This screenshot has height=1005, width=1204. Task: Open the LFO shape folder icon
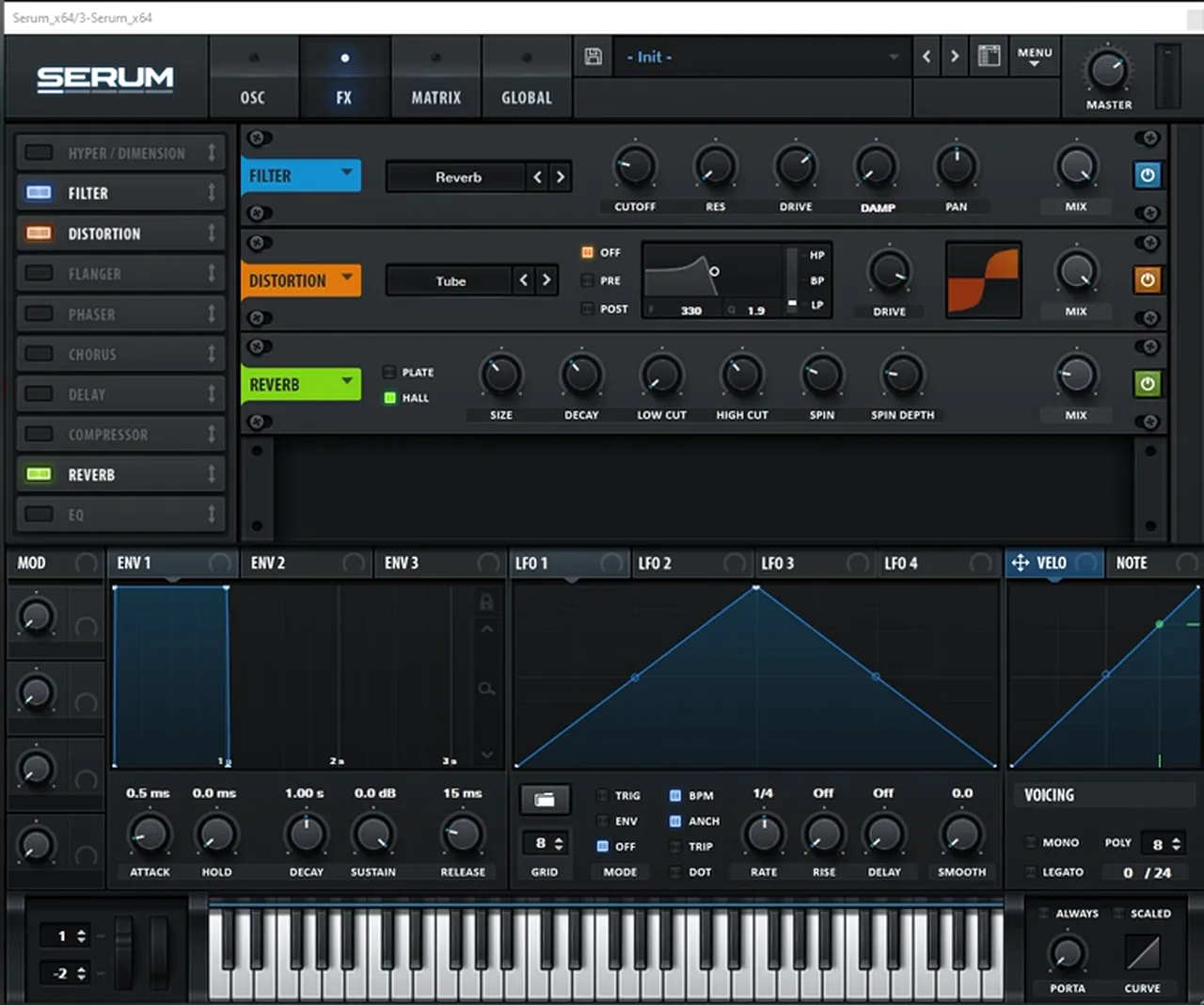click(545, 800)
